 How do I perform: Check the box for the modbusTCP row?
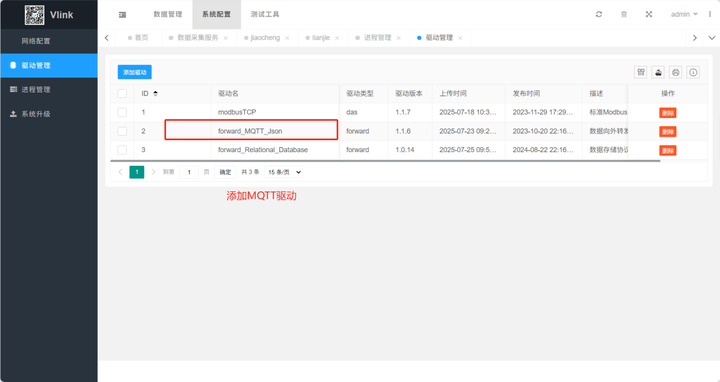pos(122,112)
